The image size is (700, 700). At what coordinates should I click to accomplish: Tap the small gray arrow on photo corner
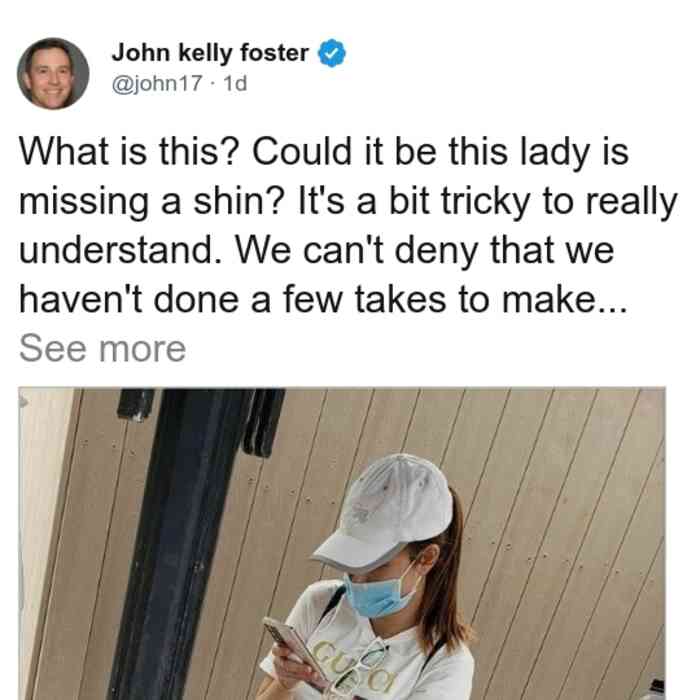click(x=24, y=402)
